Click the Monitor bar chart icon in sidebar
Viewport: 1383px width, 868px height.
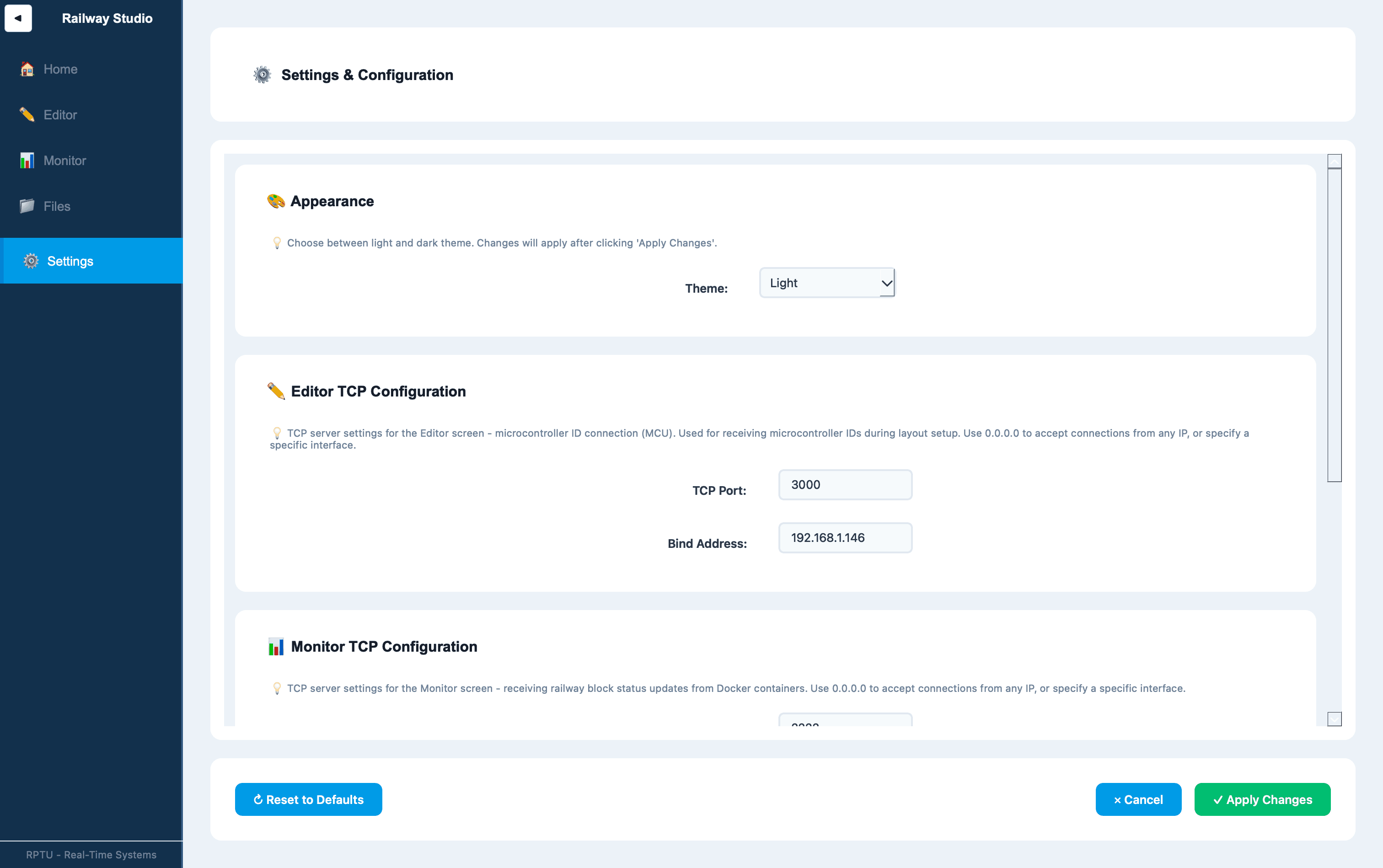point(27,160)
